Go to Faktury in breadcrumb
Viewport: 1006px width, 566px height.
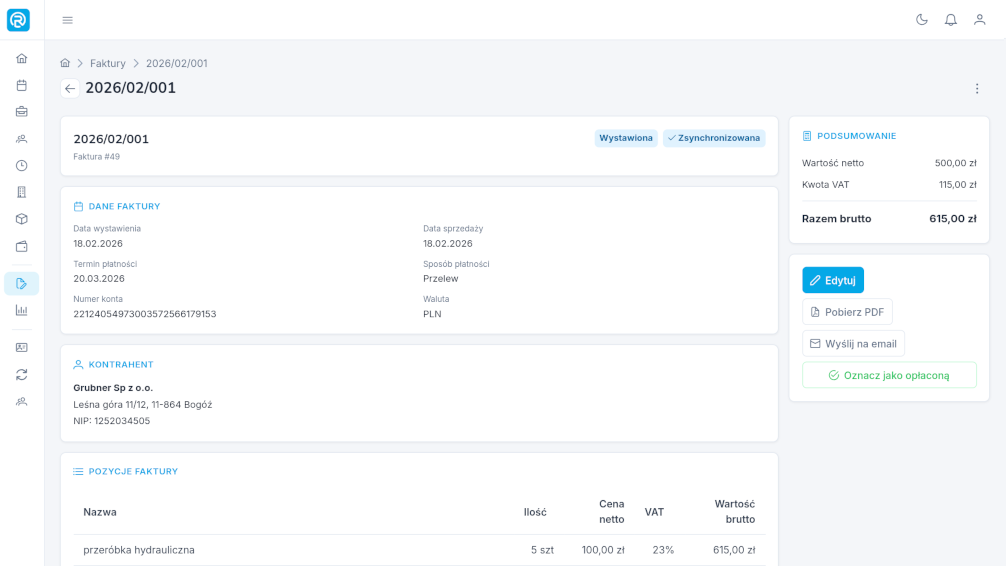pos(108,64)
